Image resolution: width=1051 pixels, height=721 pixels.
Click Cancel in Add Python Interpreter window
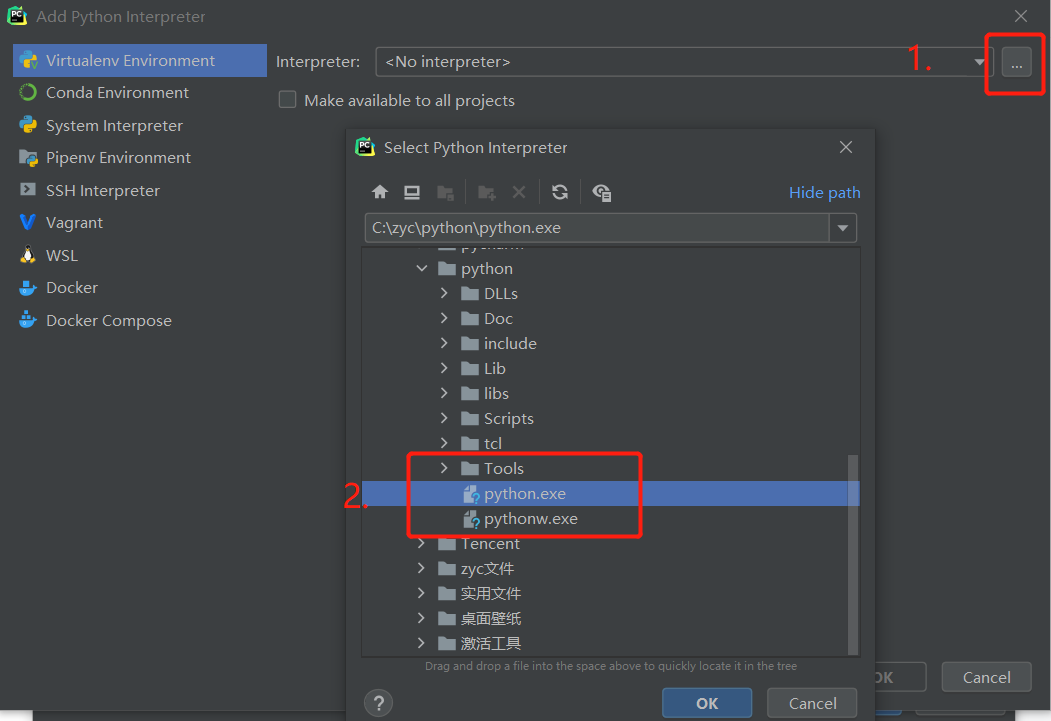[x=986, y=677]
